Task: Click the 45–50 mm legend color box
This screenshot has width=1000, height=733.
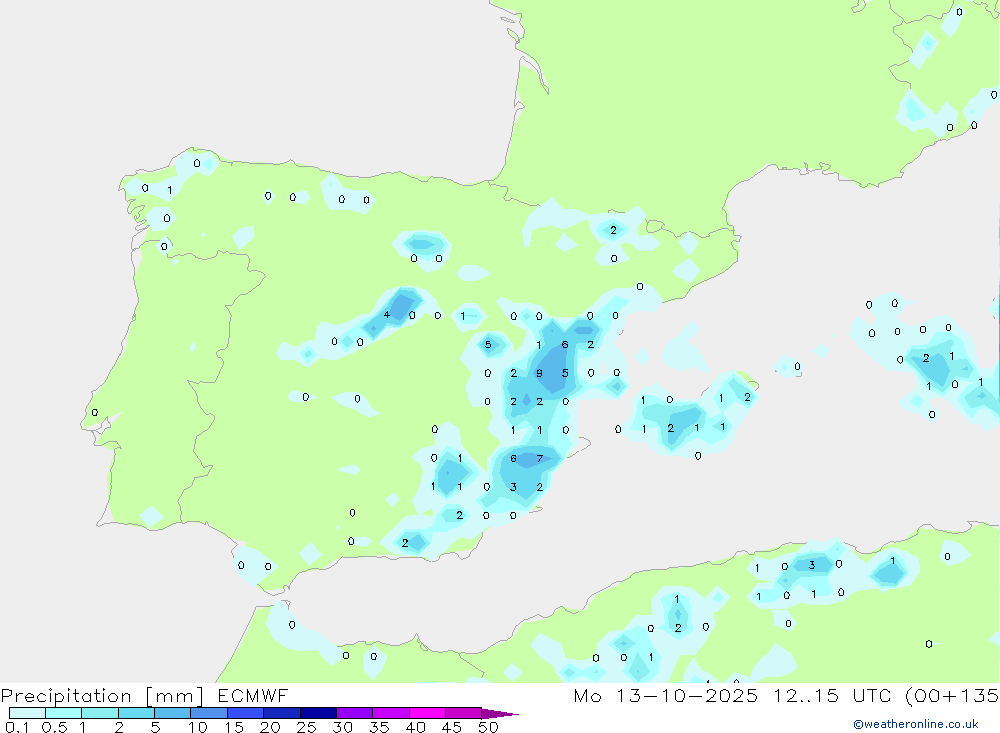Action: (x=464, y=713)
